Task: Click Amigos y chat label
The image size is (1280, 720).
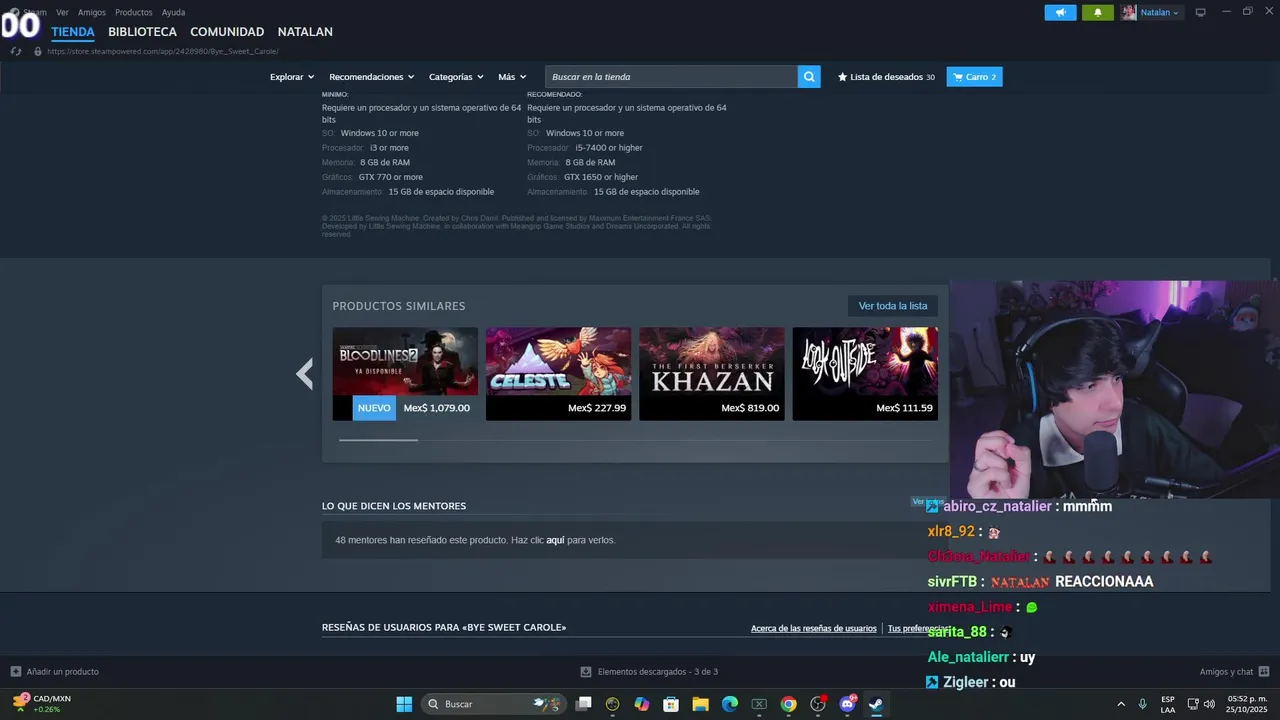Action: [x=1226, y=672]
